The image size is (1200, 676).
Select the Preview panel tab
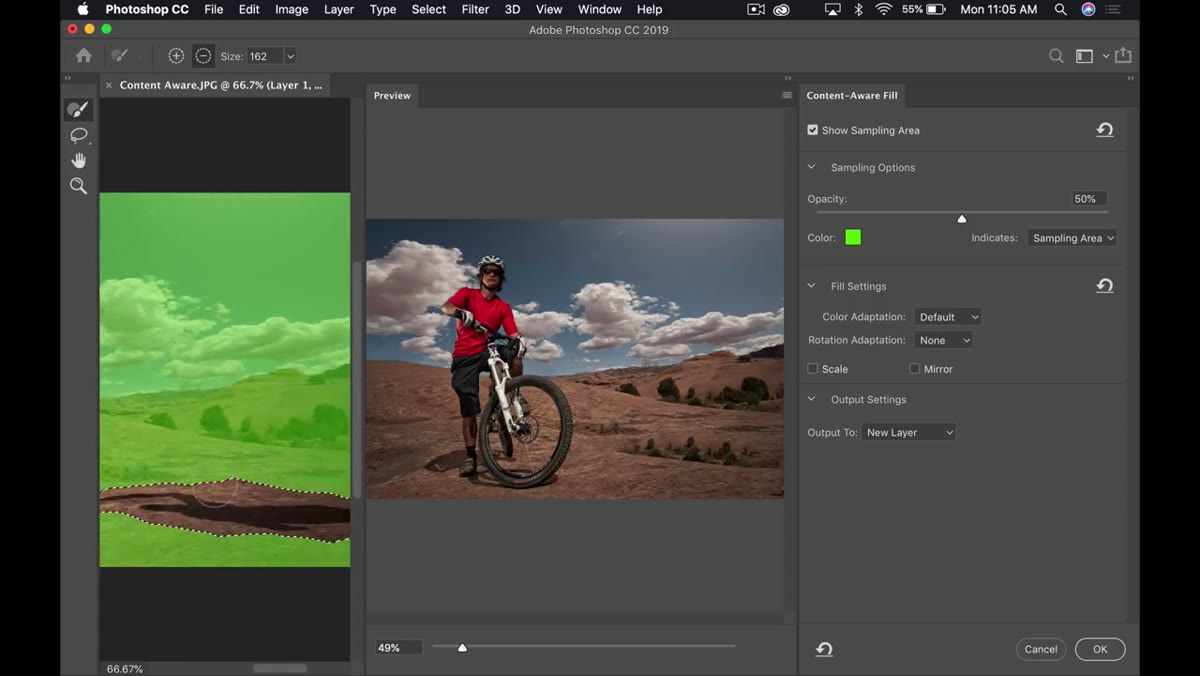(x=392, y=95)
